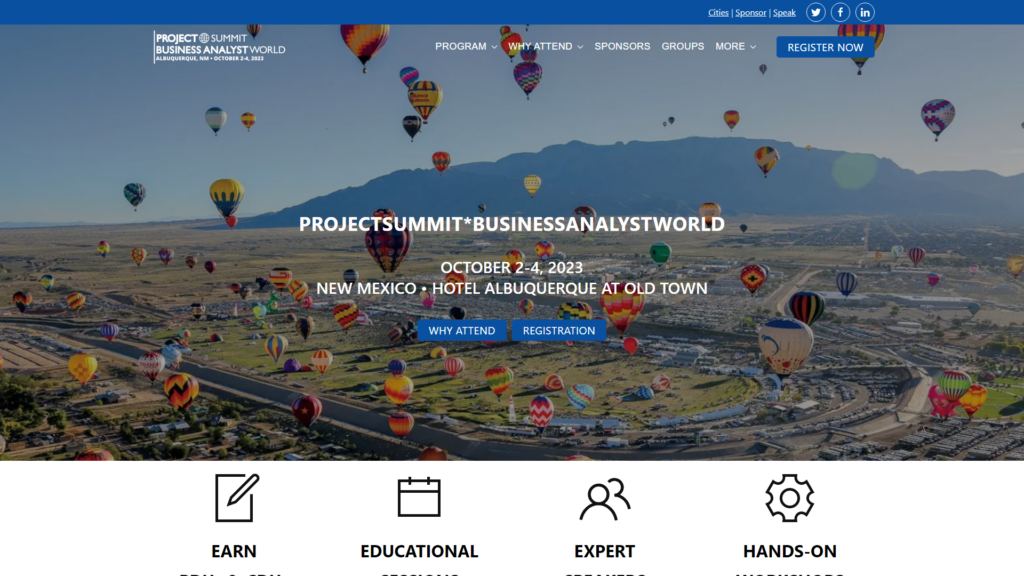Click the Hotel Albuquerque at Old Town text

coord(569,289)
